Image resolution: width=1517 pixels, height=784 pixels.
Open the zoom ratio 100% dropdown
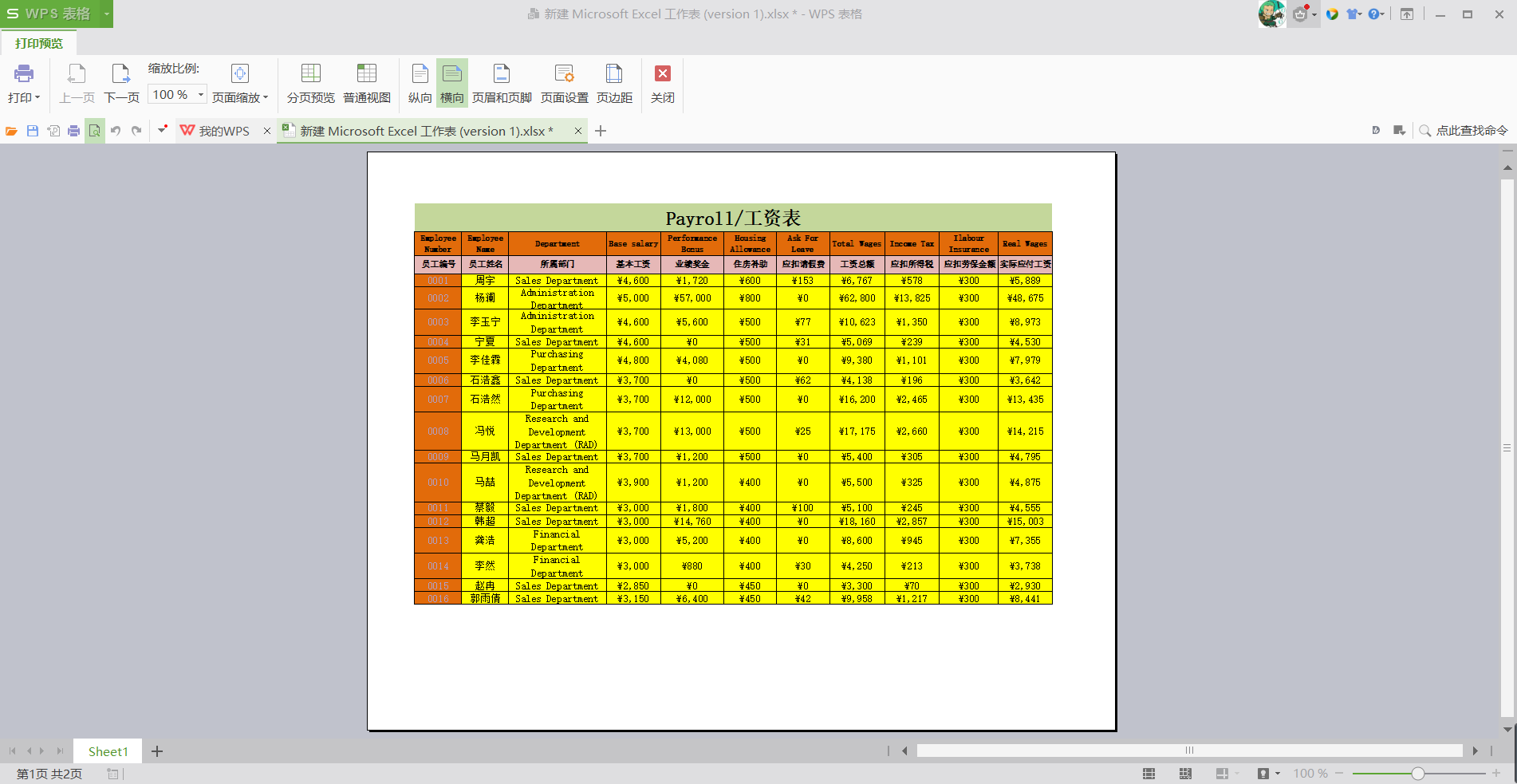pyautogui.click(x=200, y=95)
